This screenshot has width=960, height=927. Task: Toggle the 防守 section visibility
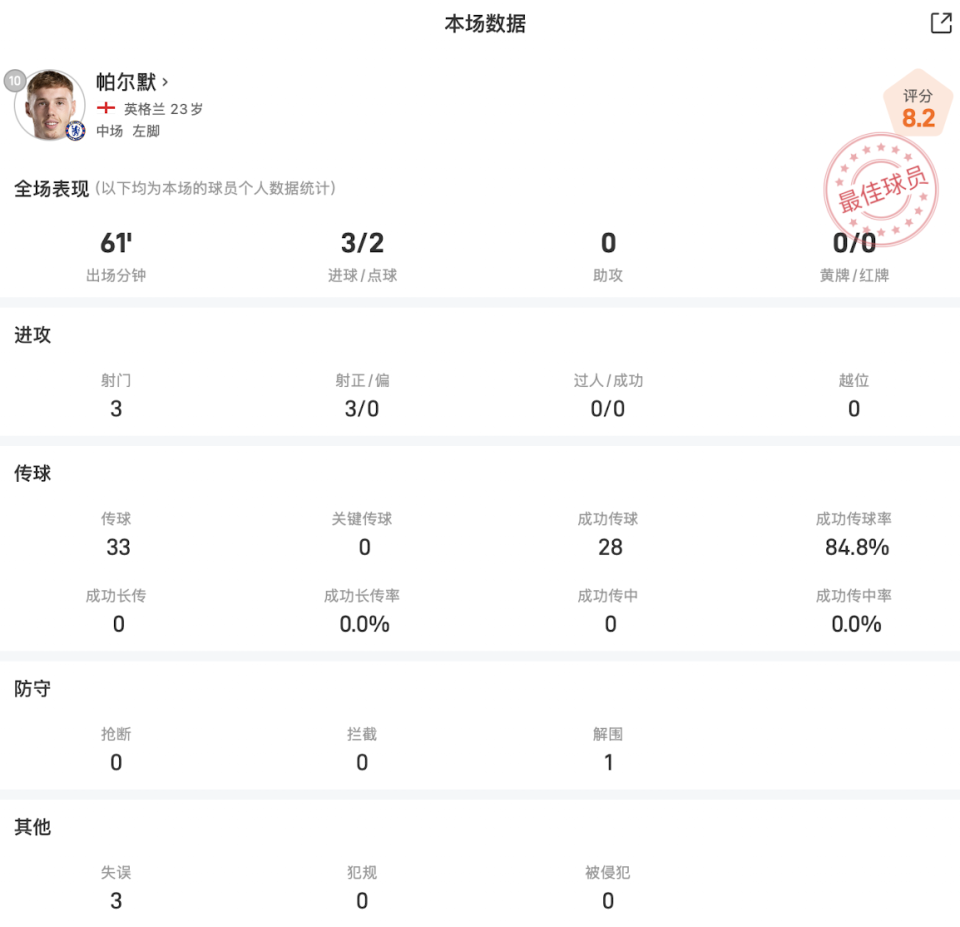click(x=33, y=689)
